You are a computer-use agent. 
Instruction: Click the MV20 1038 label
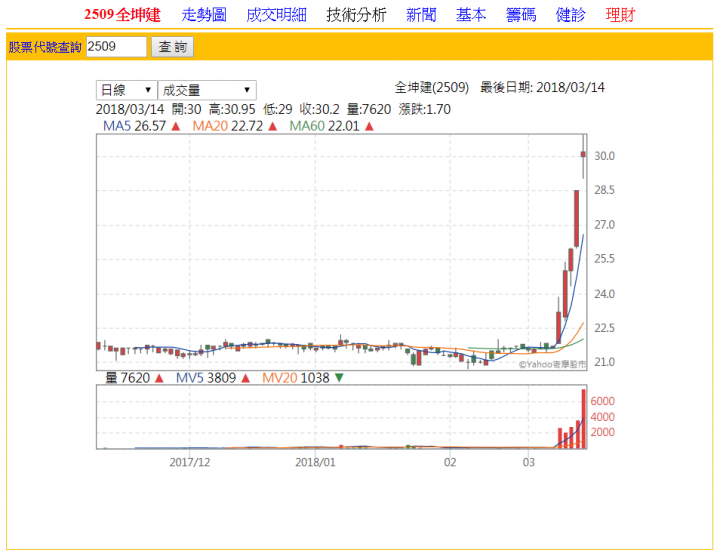296,378
